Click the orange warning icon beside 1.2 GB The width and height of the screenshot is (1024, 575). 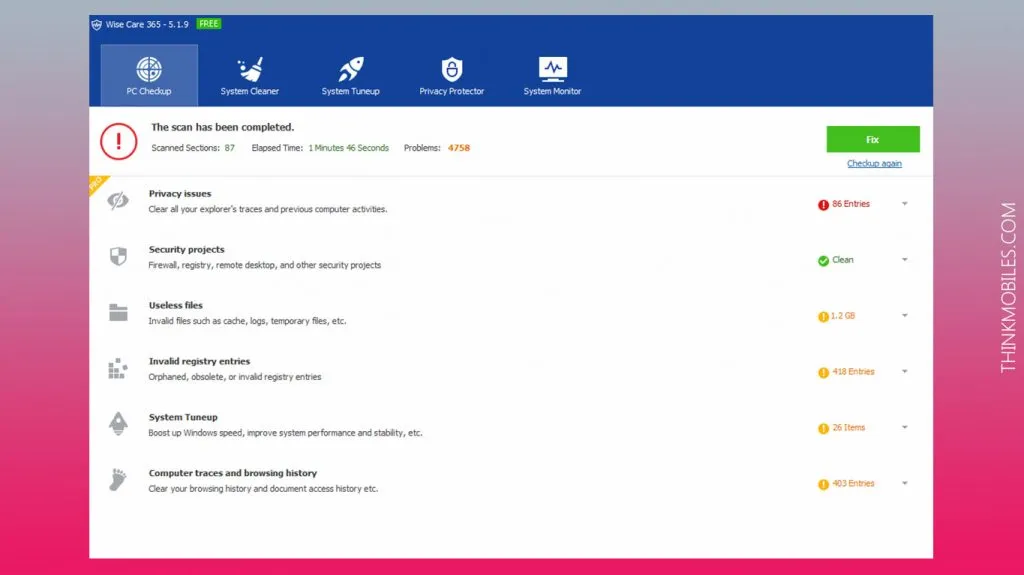pyautogui.click(x=823, y=317)
